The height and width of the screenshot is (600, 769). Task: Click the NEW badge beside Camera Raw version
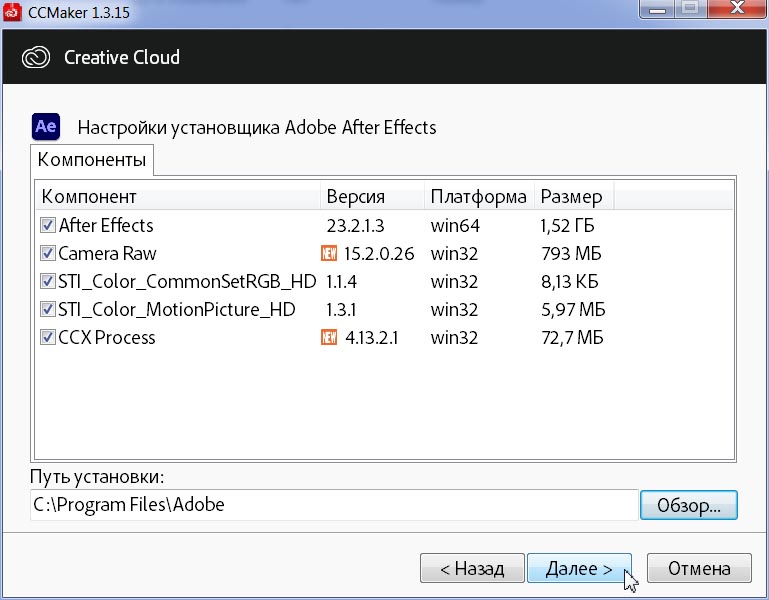329,254
